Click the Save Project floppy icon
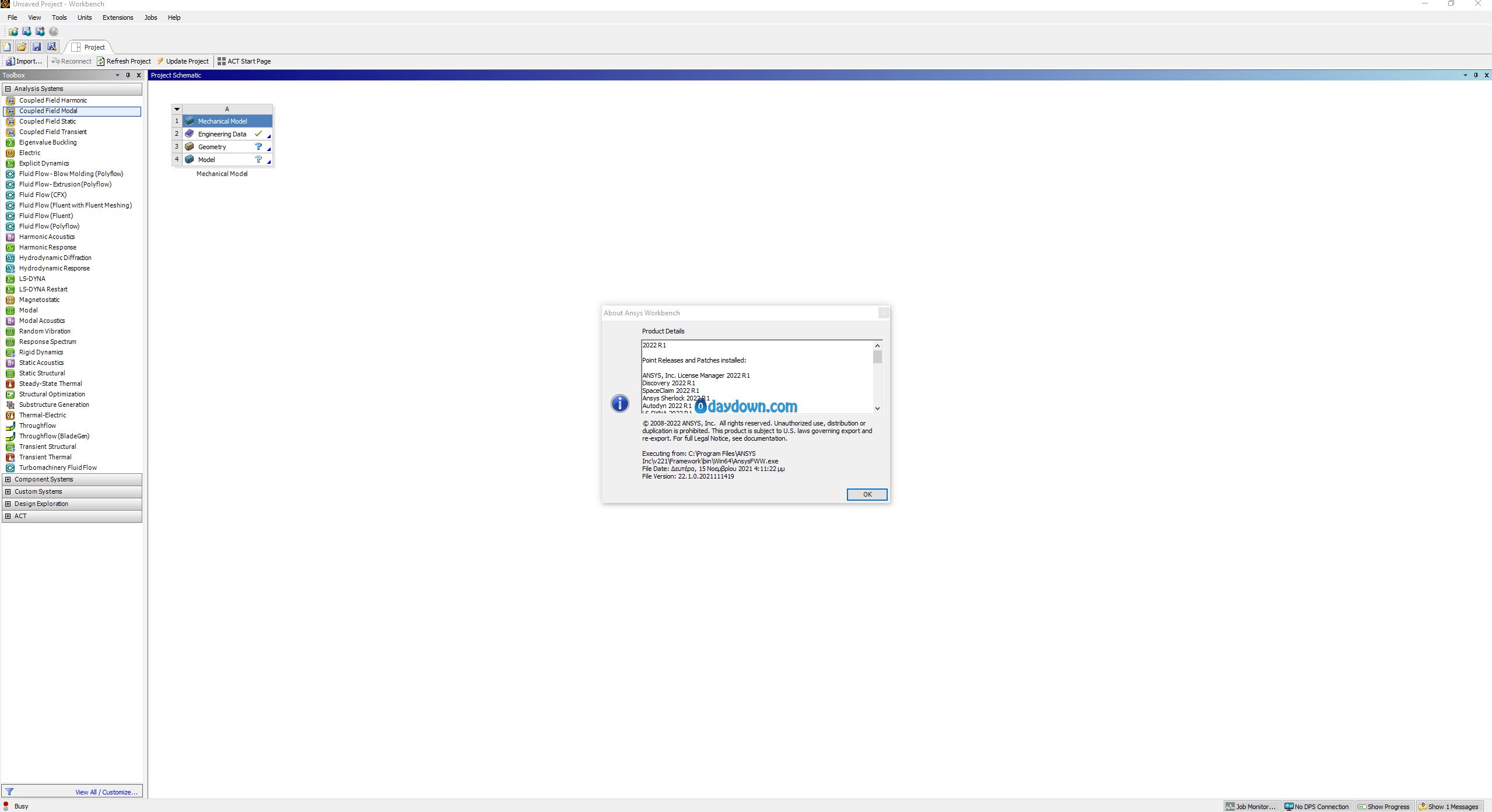The width and height of the screenshot is (1492, 812). pos(37,47)
